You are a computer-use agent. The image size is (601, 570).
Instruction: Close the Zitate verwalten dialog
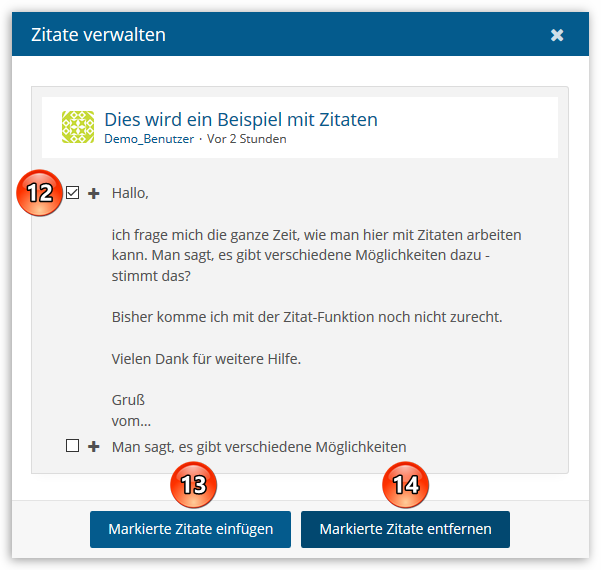(x=557, y=35)
